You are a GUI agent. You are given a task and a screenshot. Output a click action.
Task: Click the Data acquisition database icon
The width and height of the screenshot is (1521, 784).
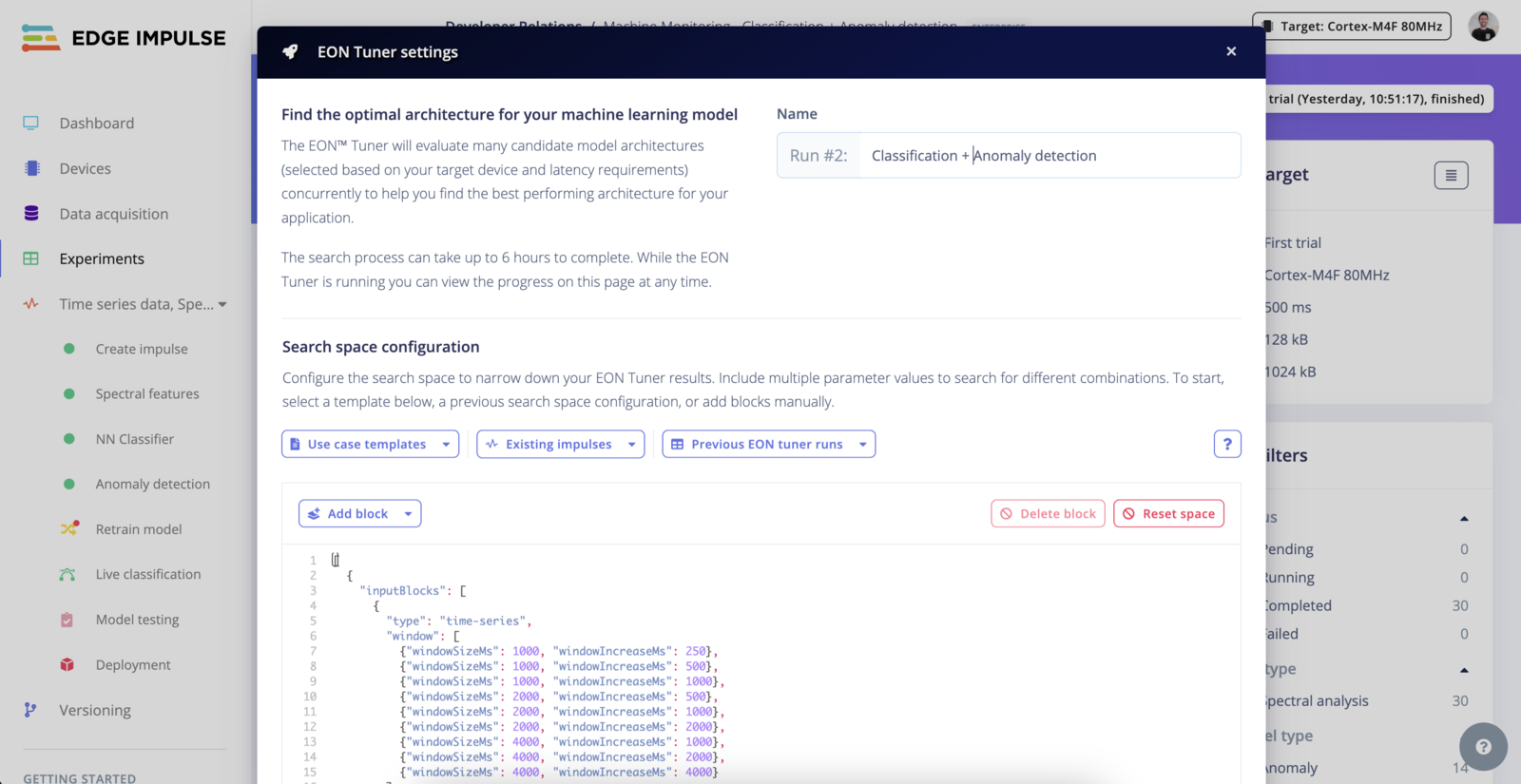tap(31, 214)
